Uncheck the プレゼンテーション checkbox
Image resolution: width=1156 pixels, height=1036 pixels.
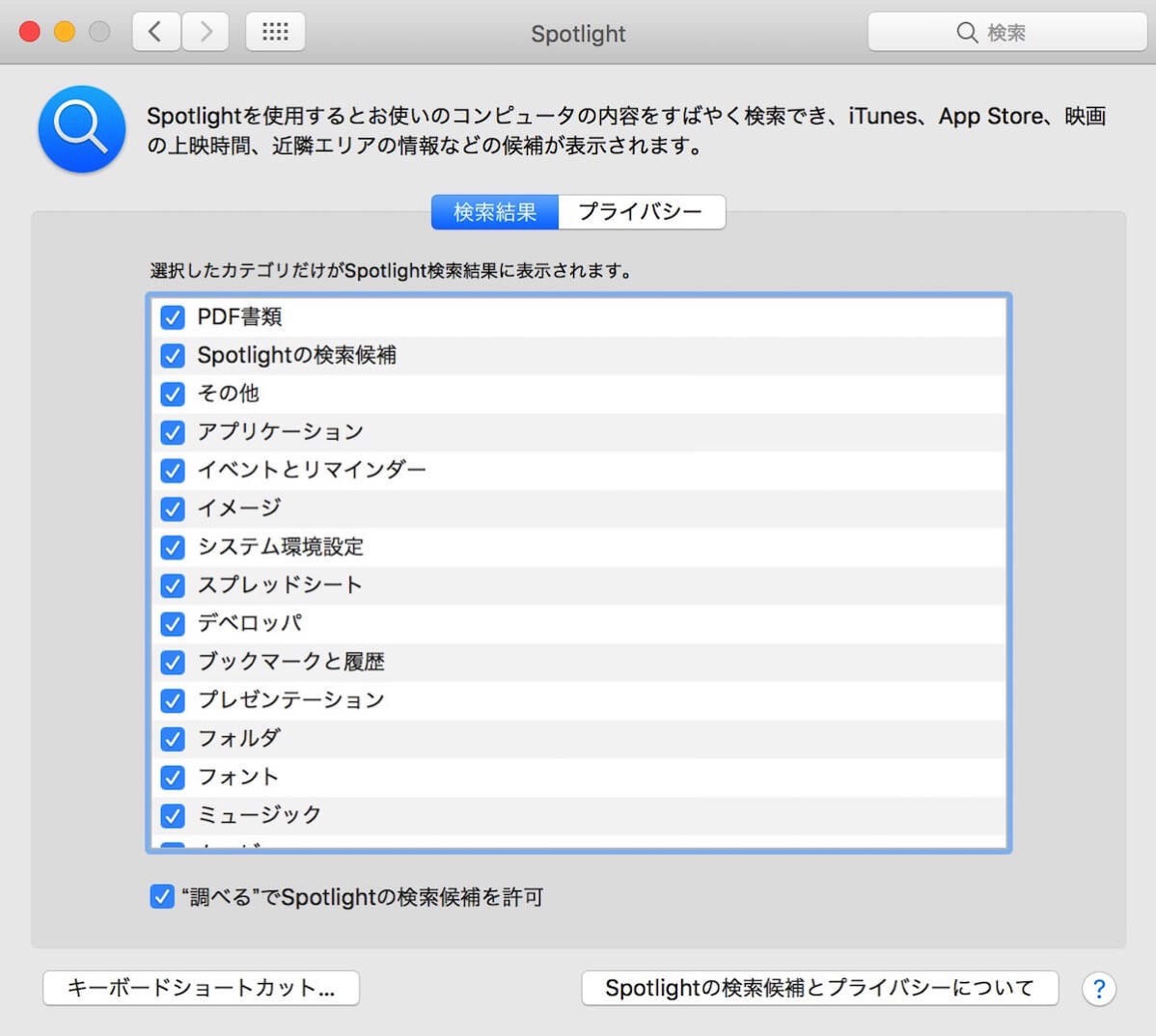tap(173, 700)
